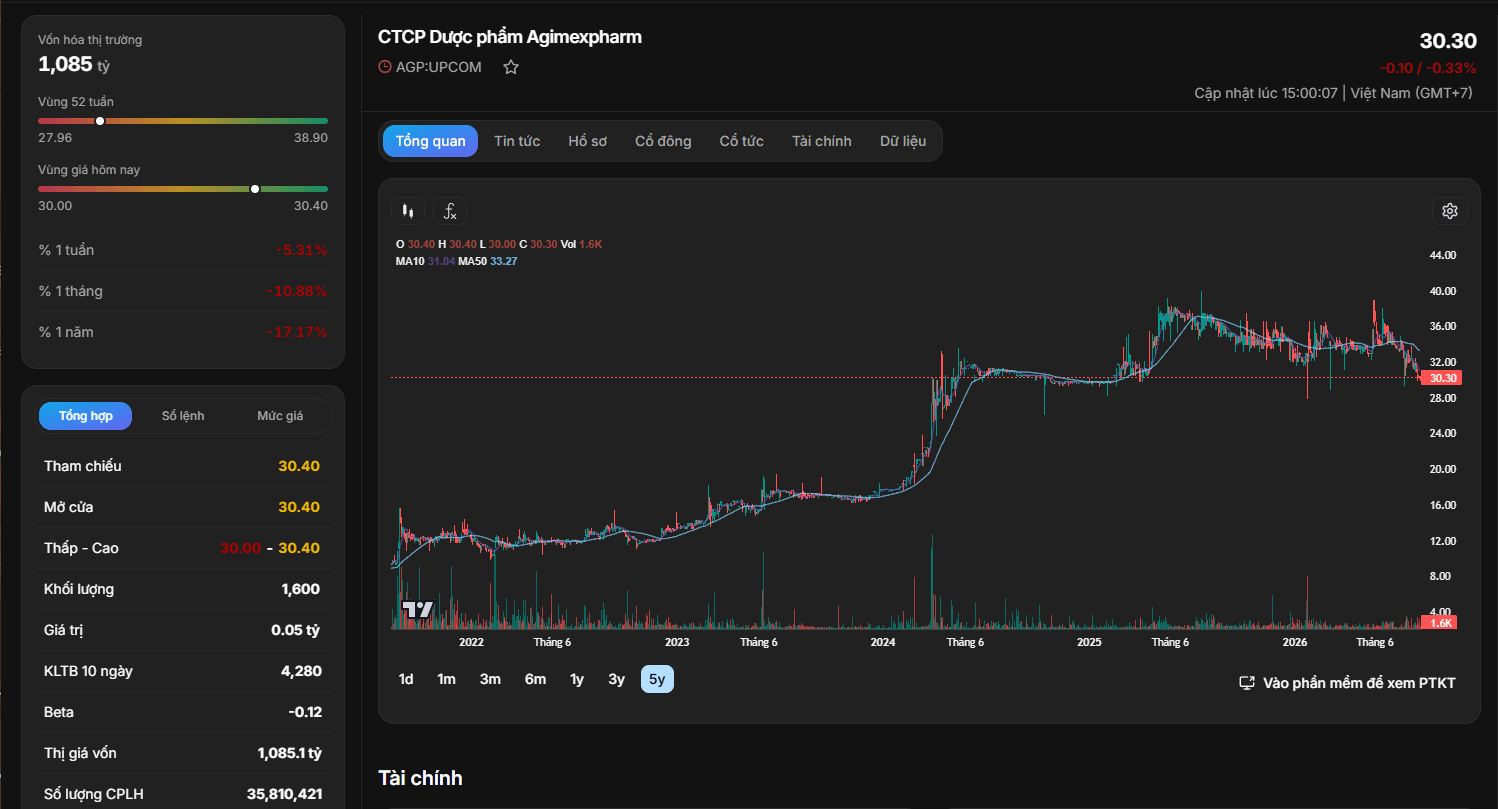Click the 52-week low value 27.96
This screenshot has height=809, width=1498.
click(x=55, y=137)
